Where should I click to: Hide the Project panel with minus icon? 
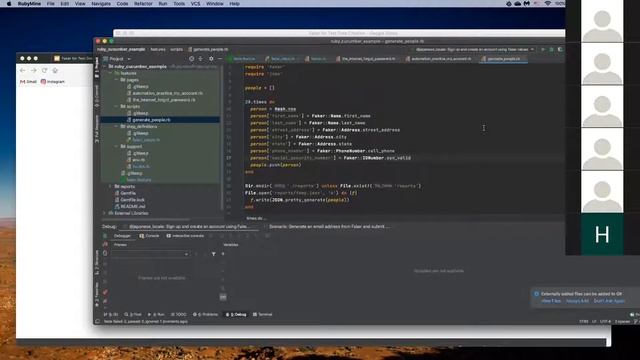(220, 59)
